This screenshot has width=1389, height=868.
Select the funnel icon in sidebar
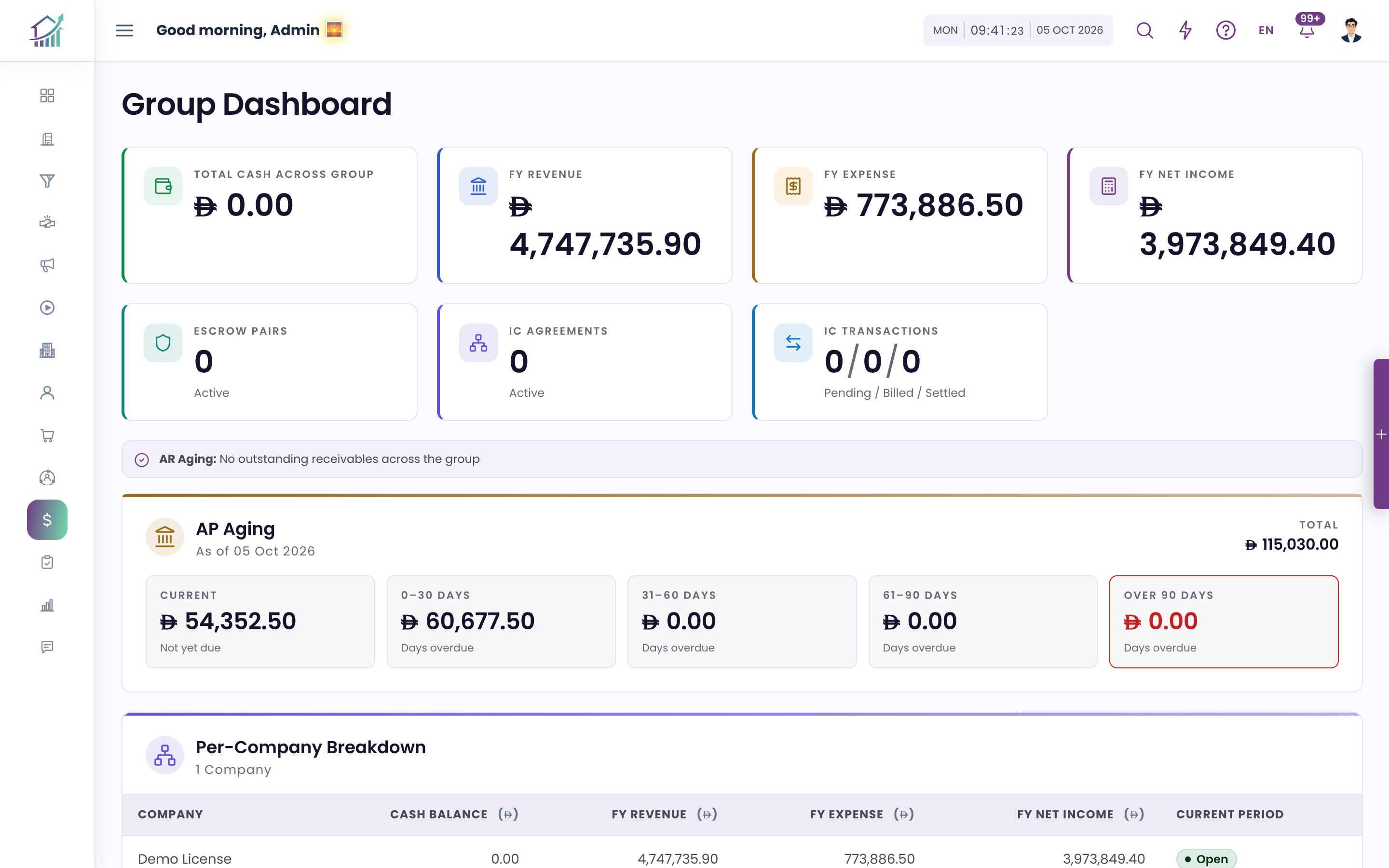47,181
